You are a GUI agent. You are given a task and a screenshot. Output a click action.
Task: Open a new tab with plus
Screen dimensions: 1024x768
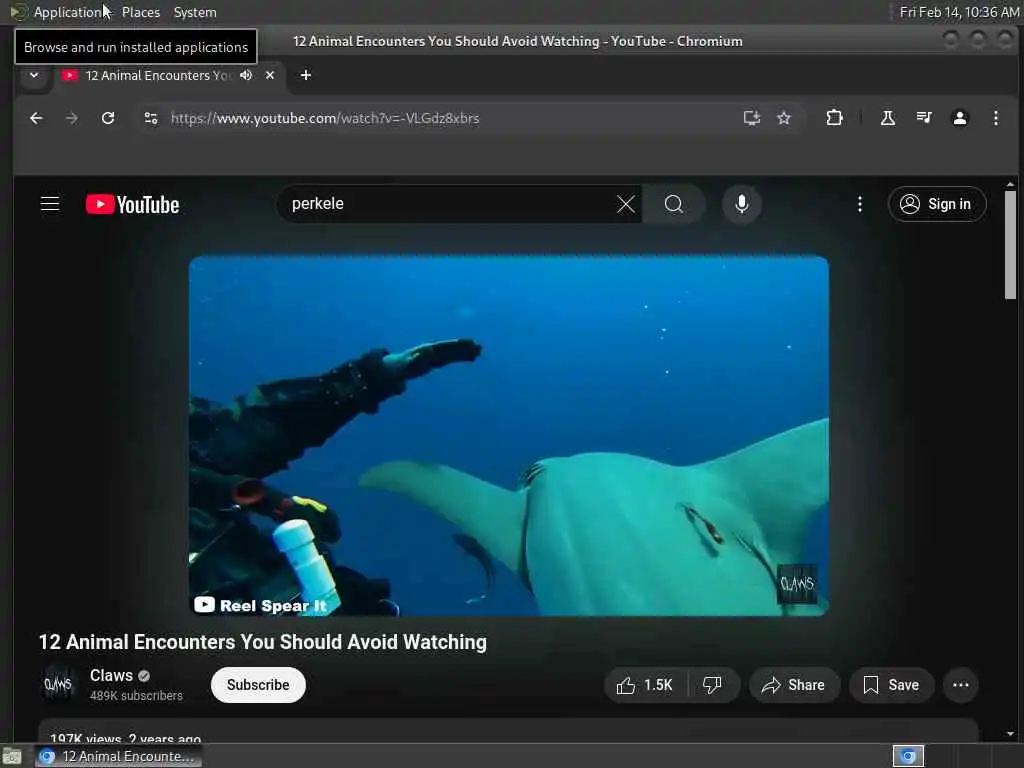(x=306, y=75)
